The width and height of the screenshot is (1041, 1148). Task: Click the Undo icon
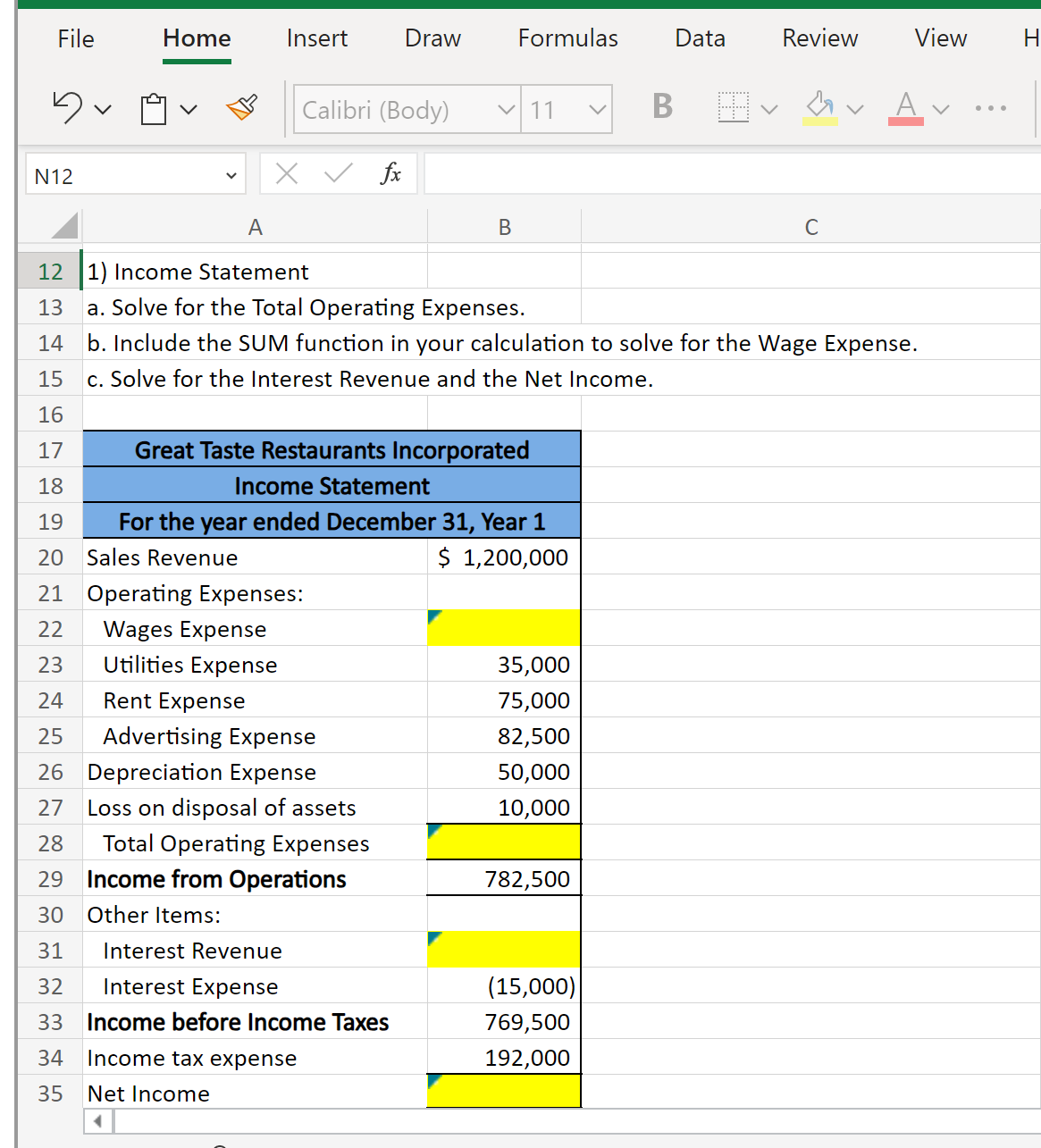(x=67, y=107)
